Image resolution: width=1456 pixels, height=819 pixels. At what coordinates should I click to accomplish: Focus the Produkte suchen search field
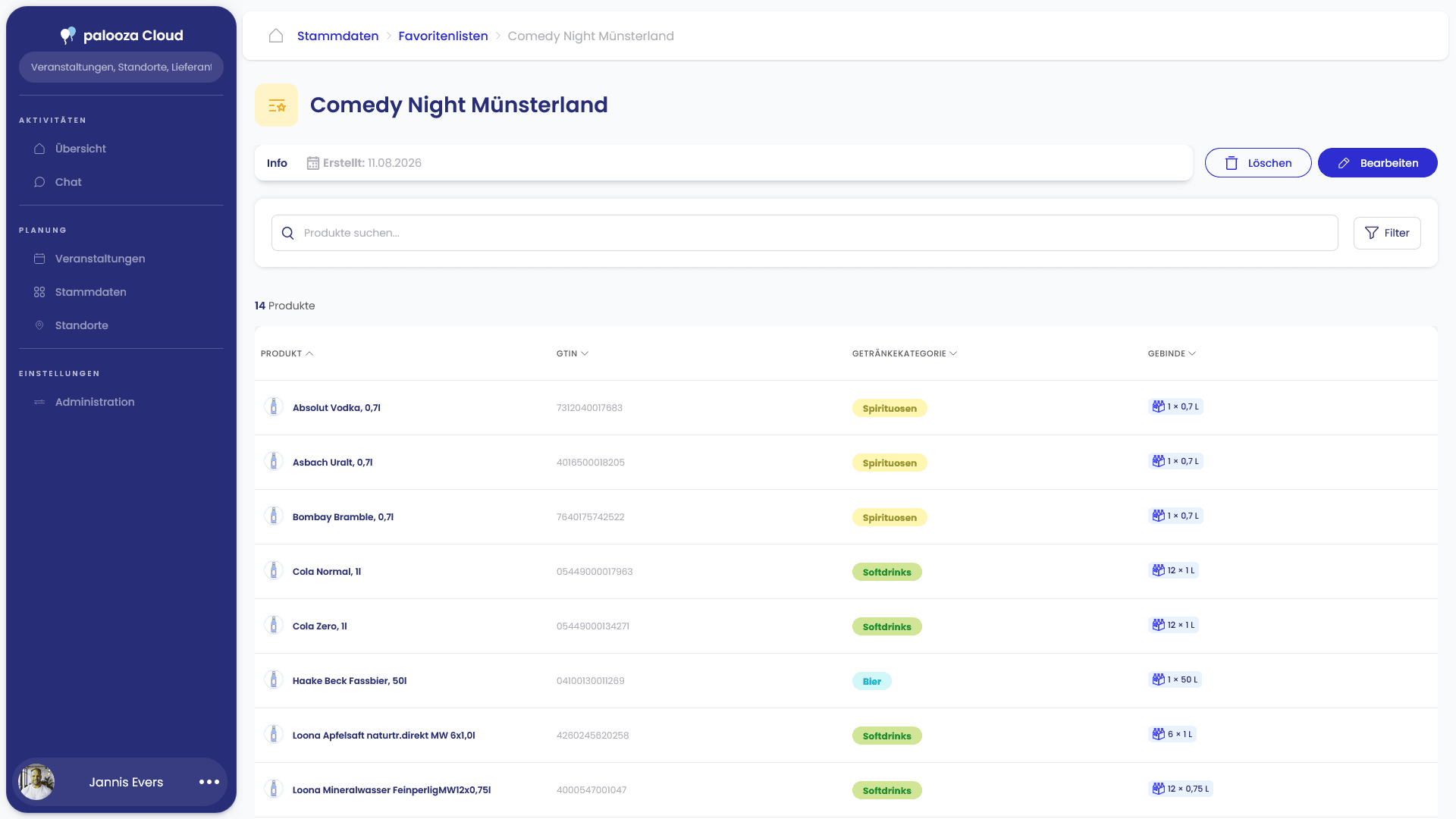point(805,233)
